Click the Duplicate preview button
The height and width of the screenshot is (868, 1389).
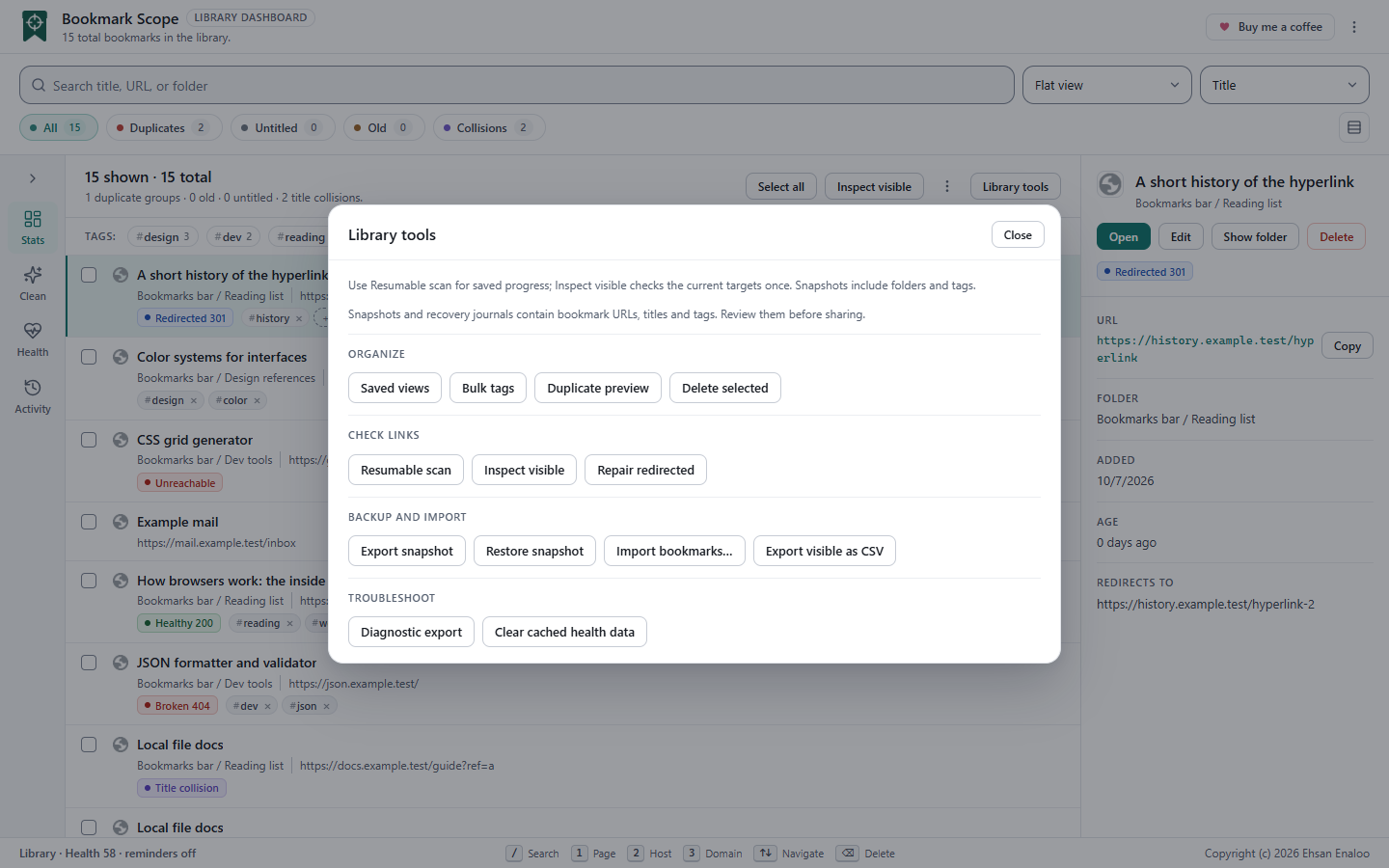598,388
